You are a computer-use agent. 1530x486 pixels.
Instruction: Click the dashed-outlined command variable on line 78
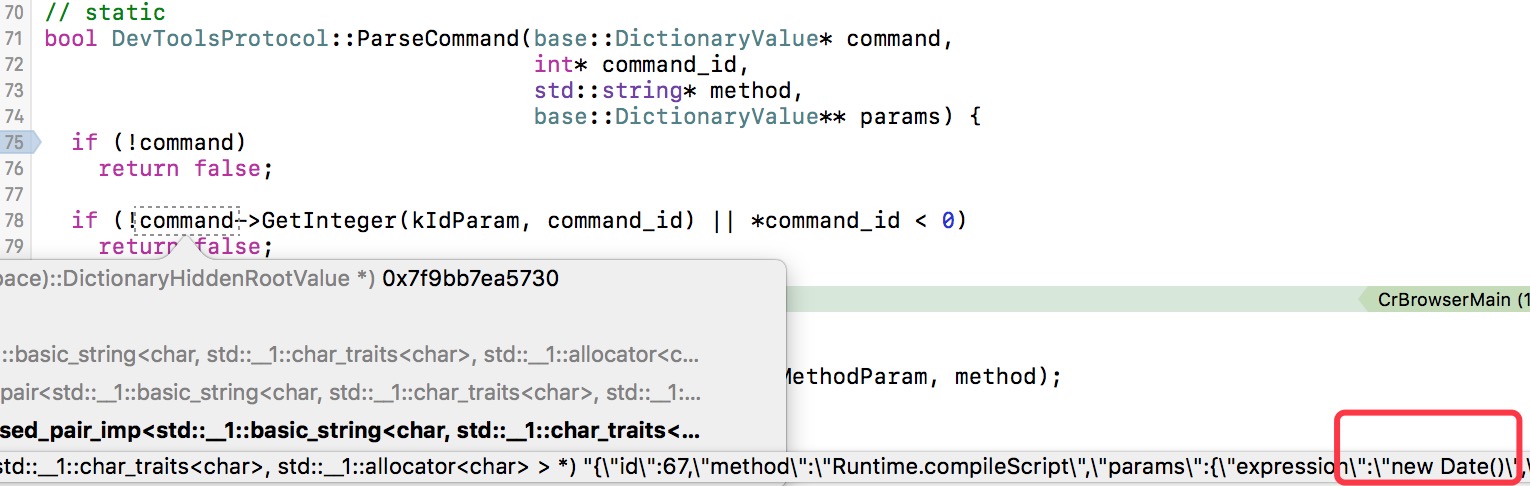pyautogui.click(x=186, y=220)
